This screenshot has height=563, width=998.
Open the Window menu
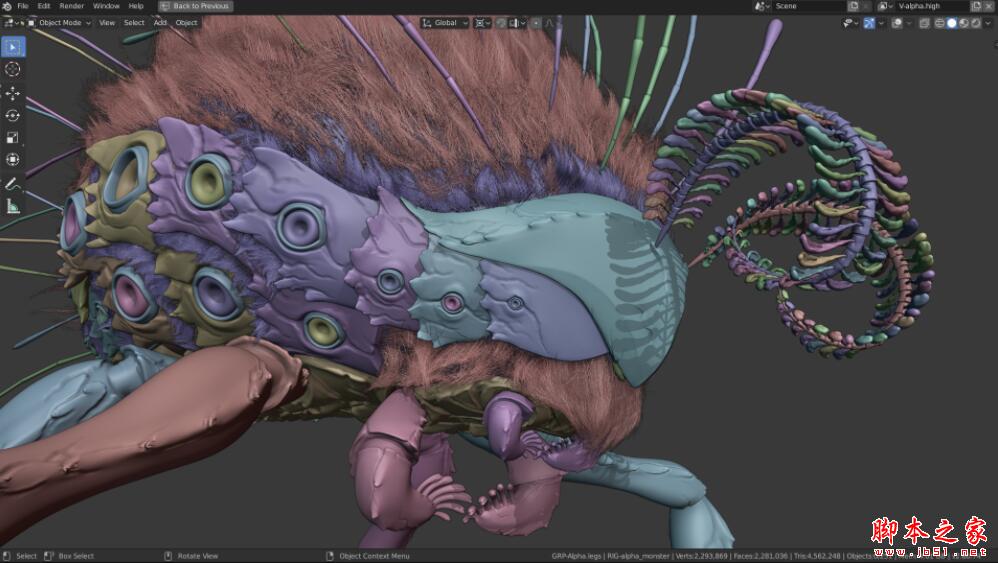pyautogui.click(x=106, y=6)
